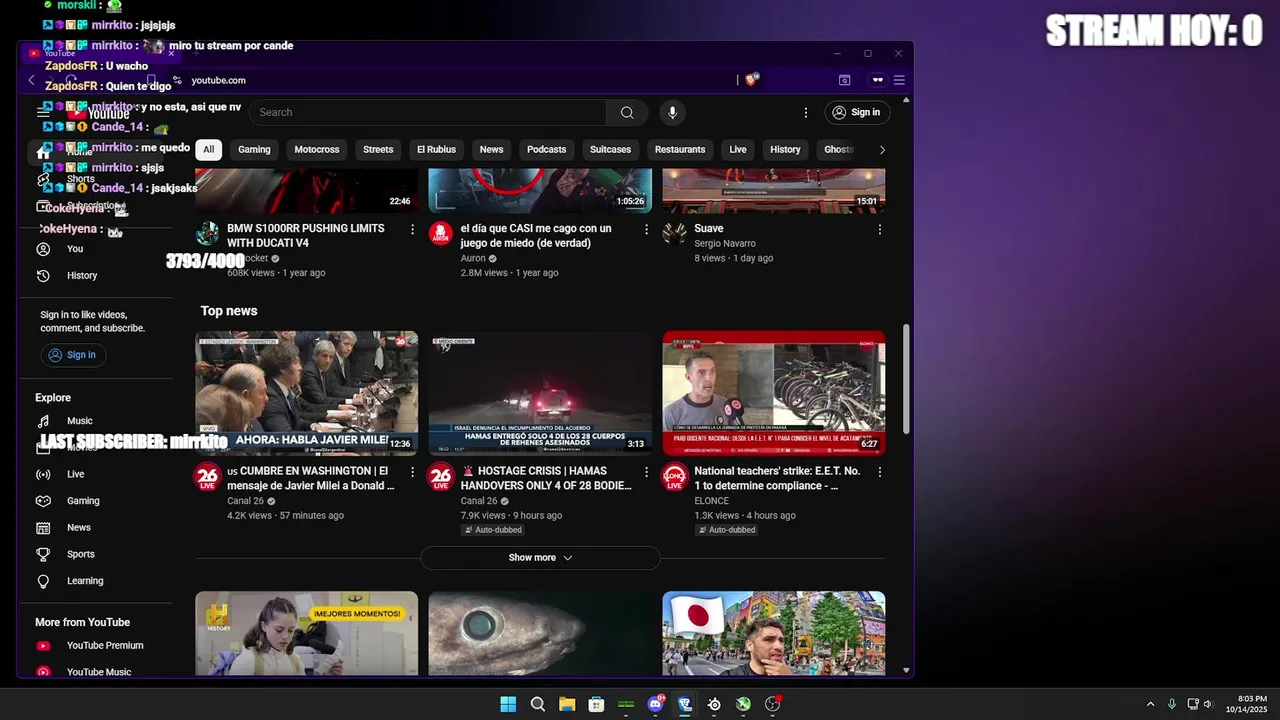Click the youtube.com address bar
This screenshot has height=720, width=1280.
pyautogui.click(x=218, y=80)
